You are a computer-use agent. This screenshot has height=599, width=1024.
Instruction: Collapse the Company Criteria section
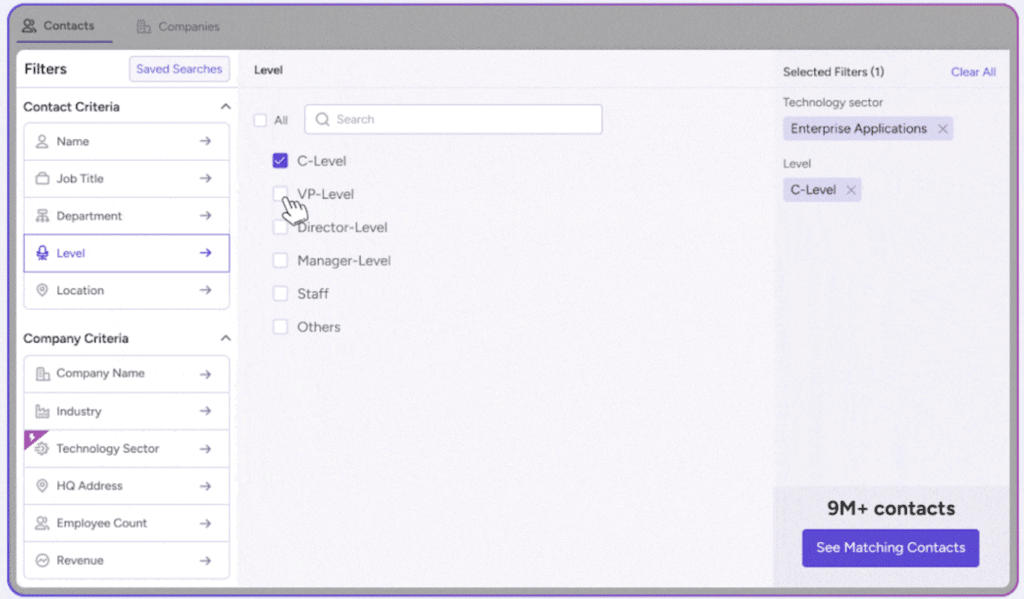(x=225, y=339)
